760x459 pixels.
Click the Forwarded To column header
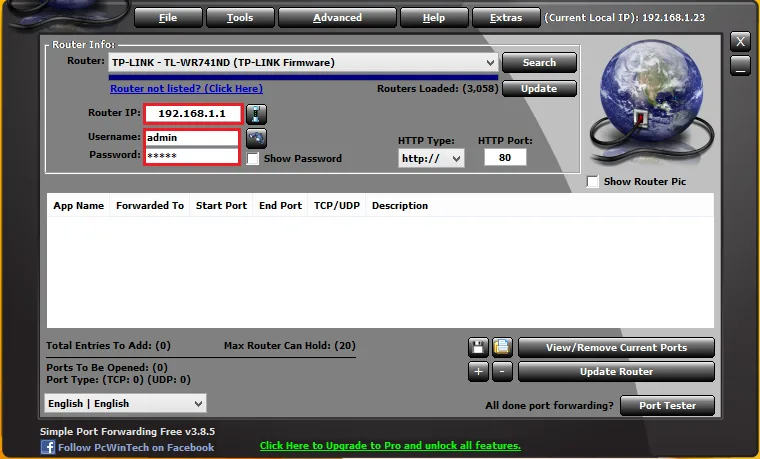pyautogui.click(x=150, y=206)
